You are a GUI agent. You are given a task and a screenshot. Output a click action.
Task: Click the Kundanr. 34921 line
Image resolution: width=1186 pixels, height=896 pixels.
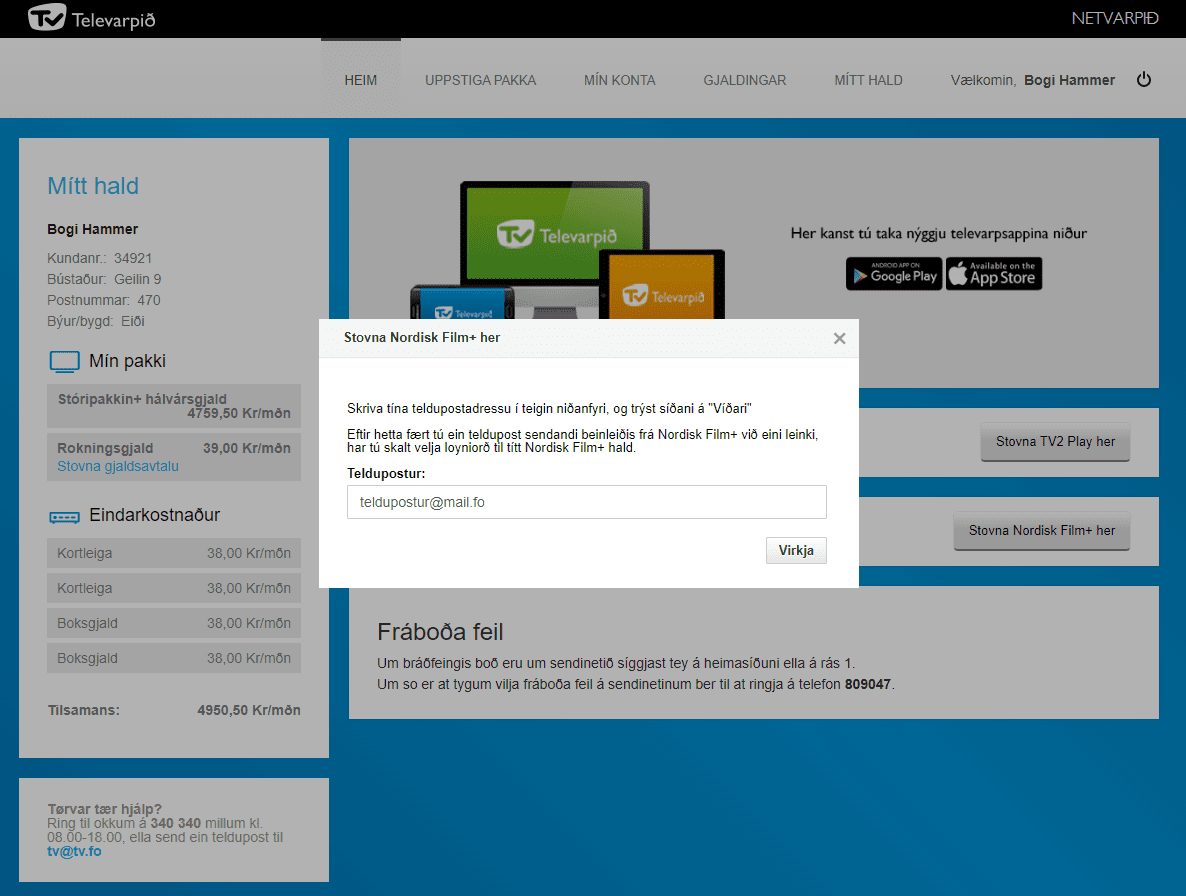click(99, 259)
